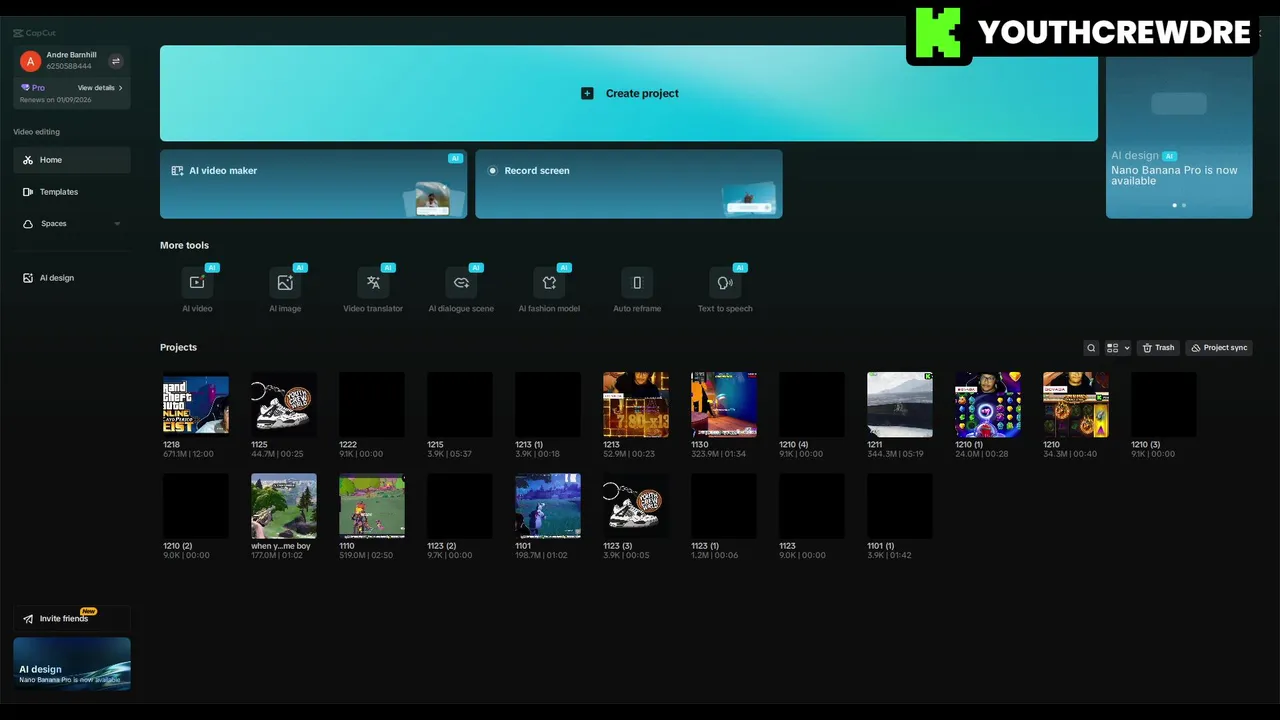The width and height of the screenshot is (1280, 720).
Task: Open project 1210 (4) thumbnail
Action: click(812, 405)
